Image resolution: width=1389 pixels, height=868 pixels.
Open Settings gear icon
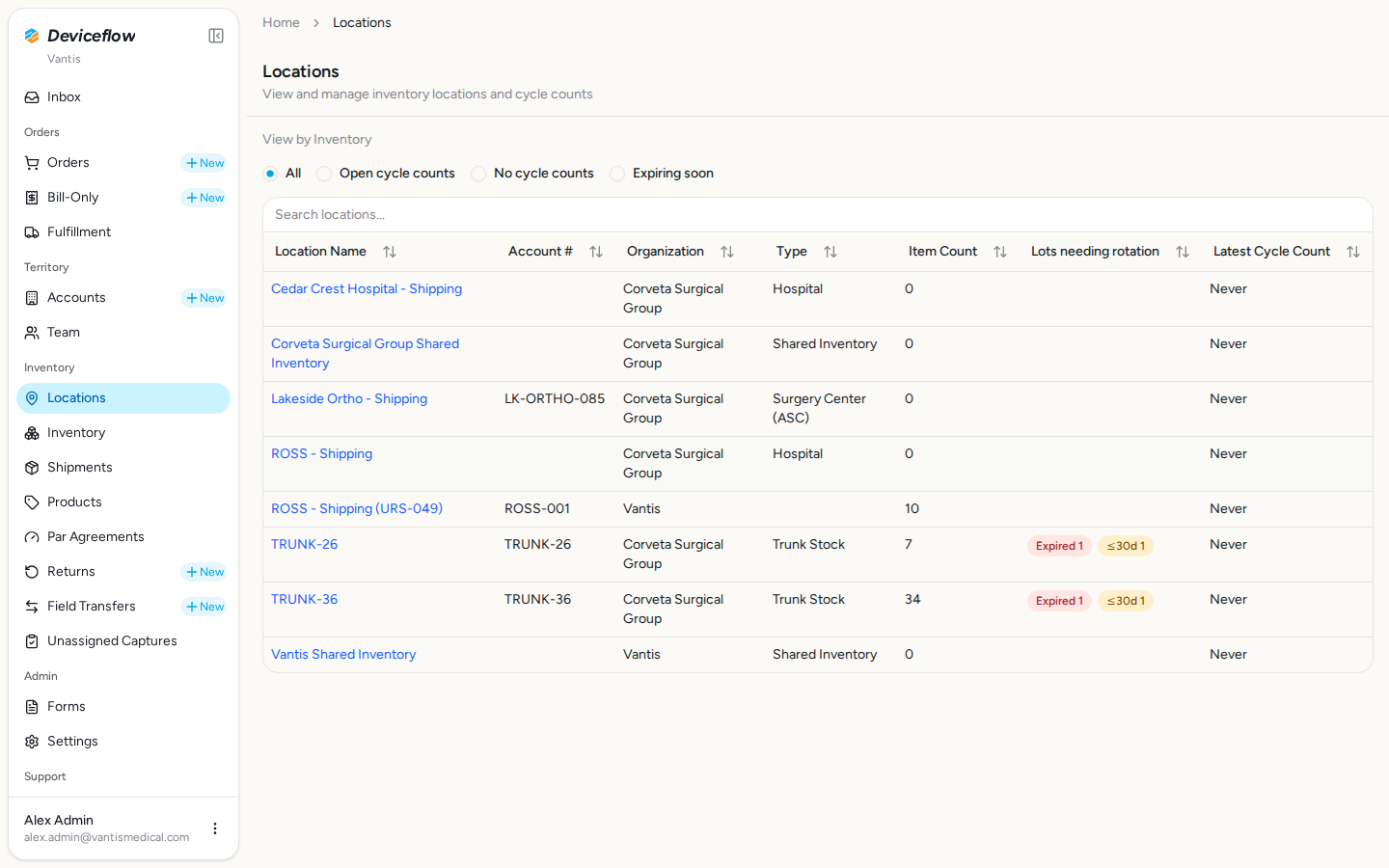[x=32, y=742]
